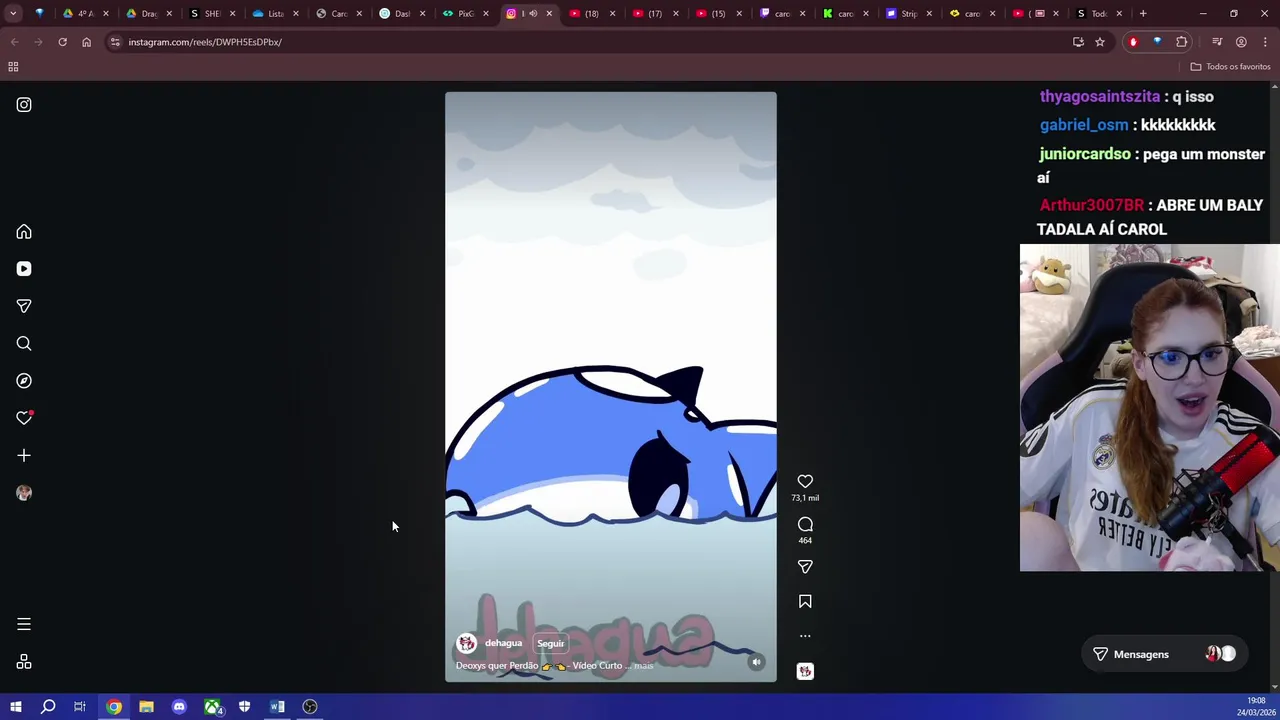Open the profile avatar in the Instagram sidebar
The height and width of the screenshot is (720, 1280).
tap(24, 493)
